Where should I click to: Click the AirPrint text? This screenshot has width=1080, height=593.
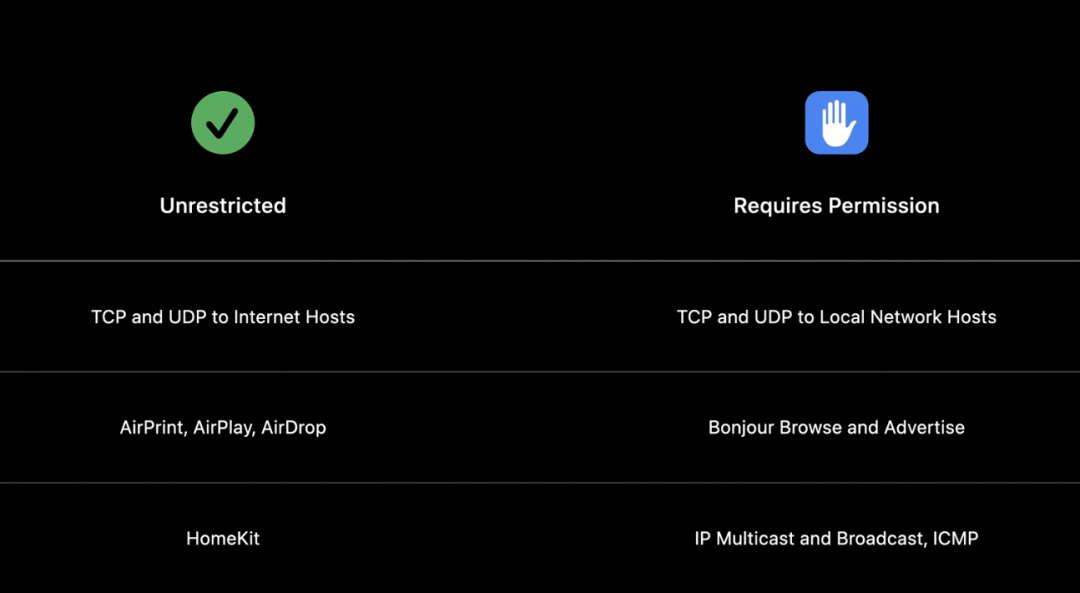(153, 428)
